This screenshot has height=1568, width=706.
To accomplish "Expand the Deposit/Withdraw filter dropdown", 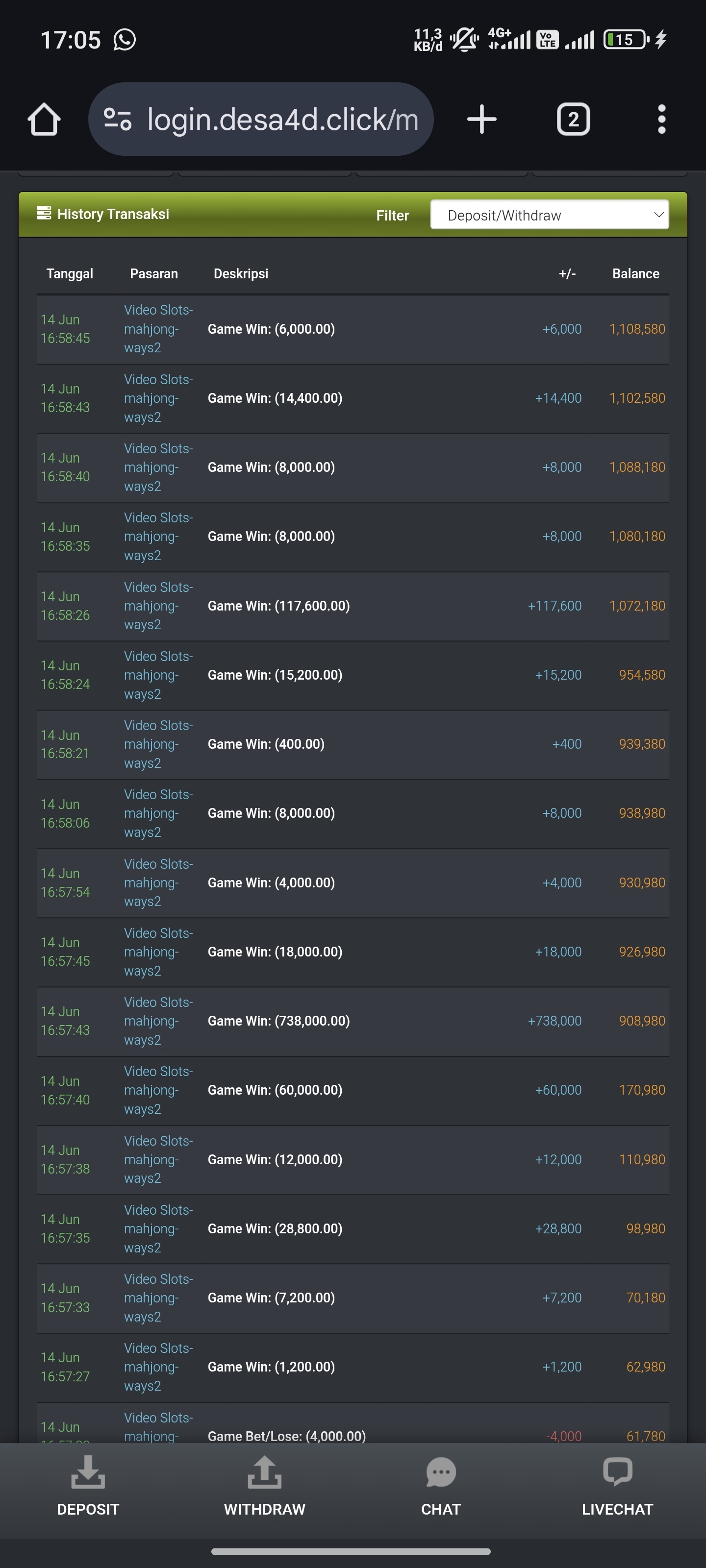I will (x=550, y=215).
